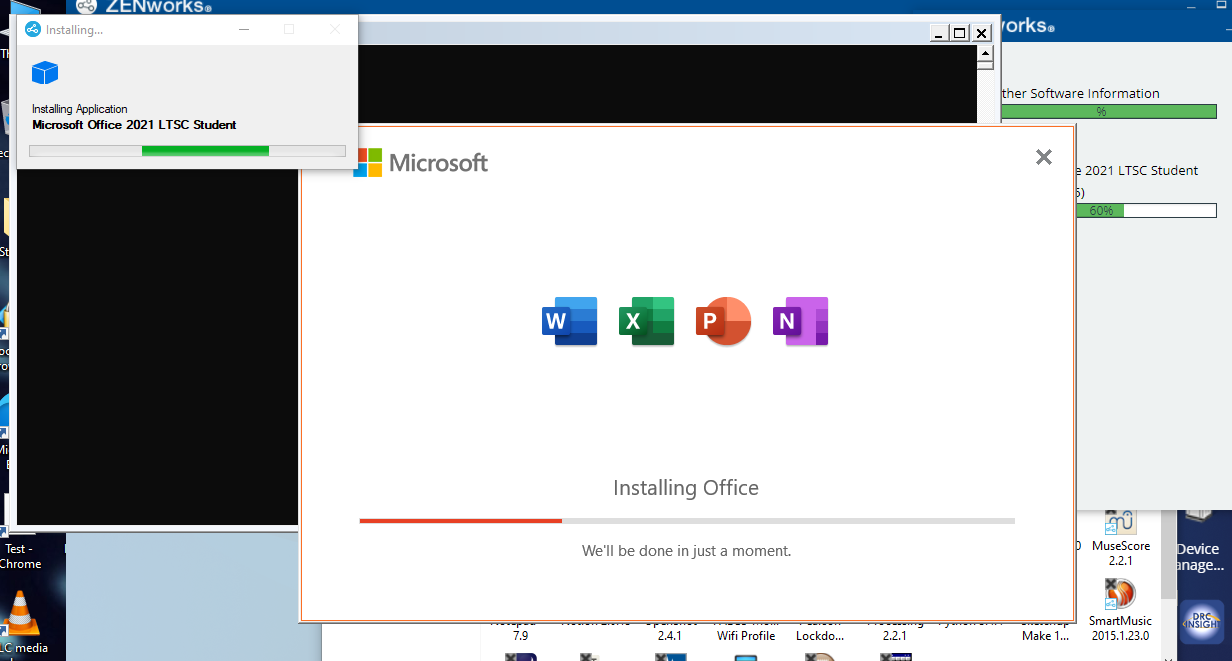
Task: Click the Other Software Information progress bar
Action: click(x=1108, y=112)
